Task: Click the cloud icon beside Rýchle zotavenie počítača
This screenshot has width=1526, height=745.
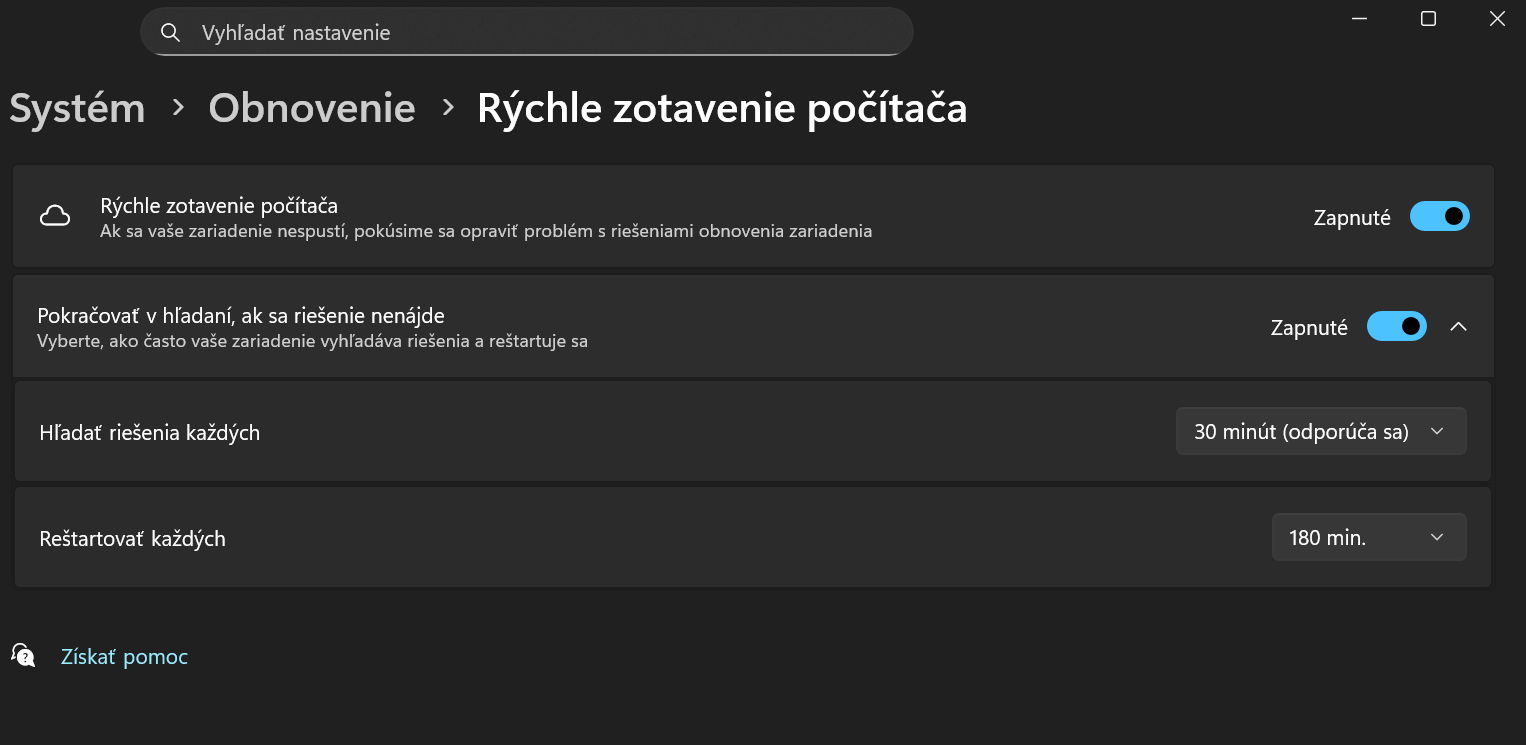Action: 55,217
